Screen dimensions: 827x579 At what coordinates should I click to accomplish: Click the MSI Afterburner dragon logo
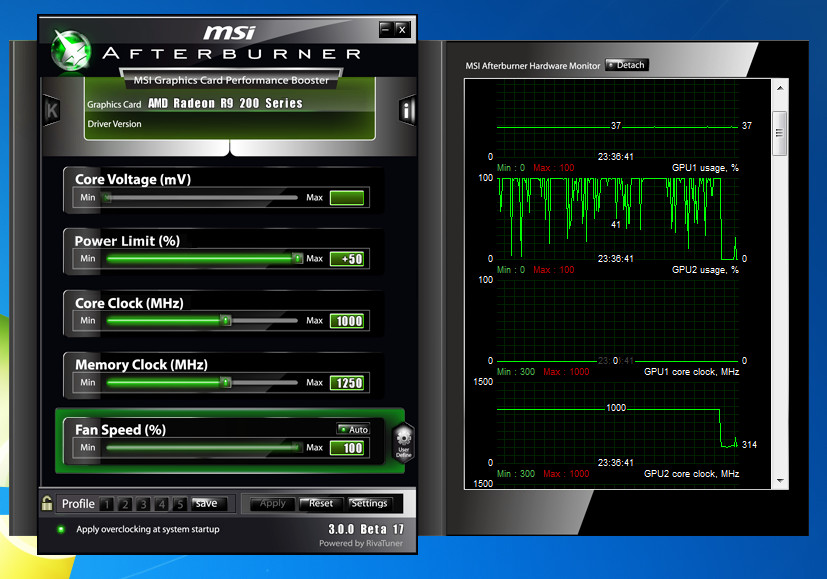pyautogui.click(x=71, y=51)
